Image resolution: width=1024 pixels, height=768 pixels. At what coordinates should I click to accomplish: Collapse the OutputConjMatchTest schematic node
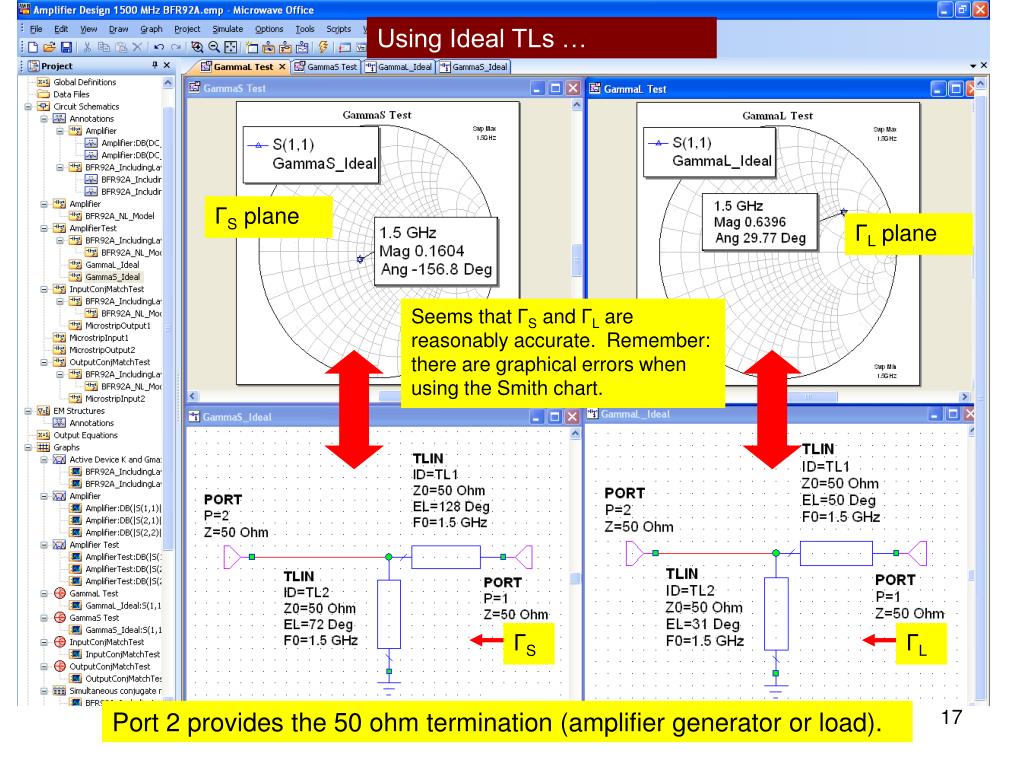click(x=44, y=362)
